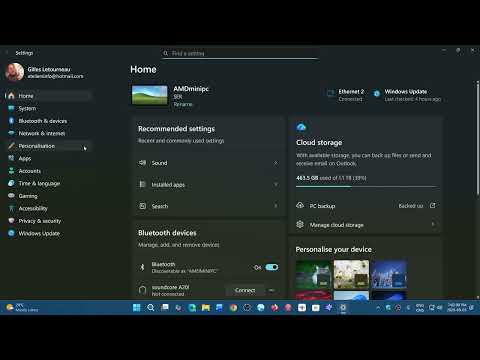This screenshot has height=360, width=480.
Task: Click the Cloud storage OneDrive icon
Action: click(301, 127)
